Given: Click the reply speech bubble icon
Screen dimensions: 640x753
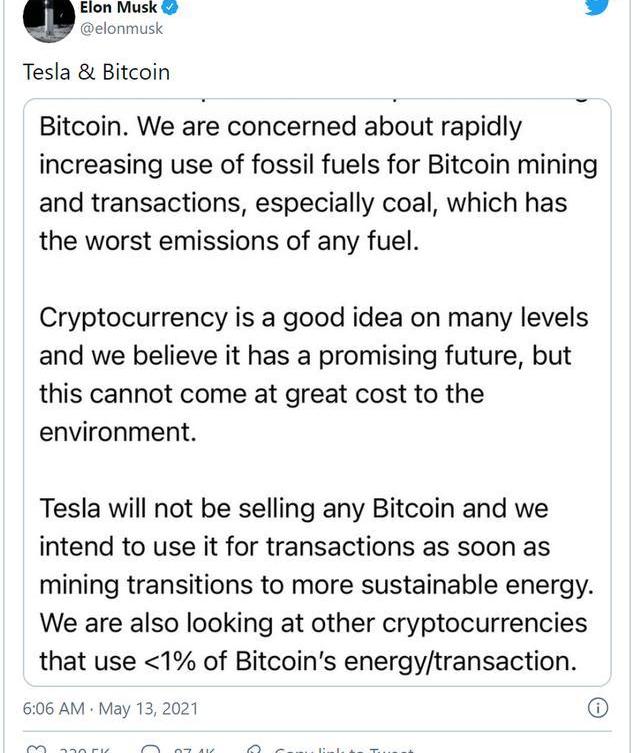Looking at the screenshot, I should click(152, 748).
